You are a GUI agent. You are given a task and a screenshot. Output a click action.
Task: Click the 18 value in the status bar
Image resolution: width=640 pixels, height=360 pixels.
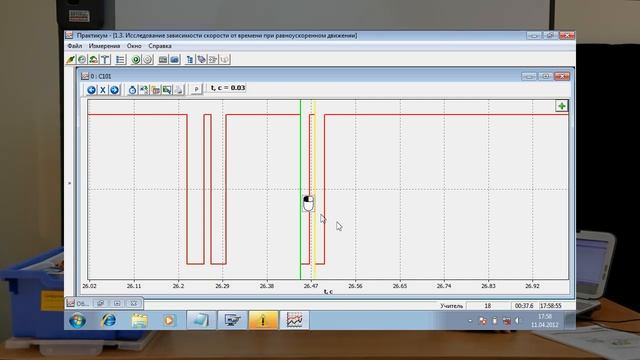488,306
